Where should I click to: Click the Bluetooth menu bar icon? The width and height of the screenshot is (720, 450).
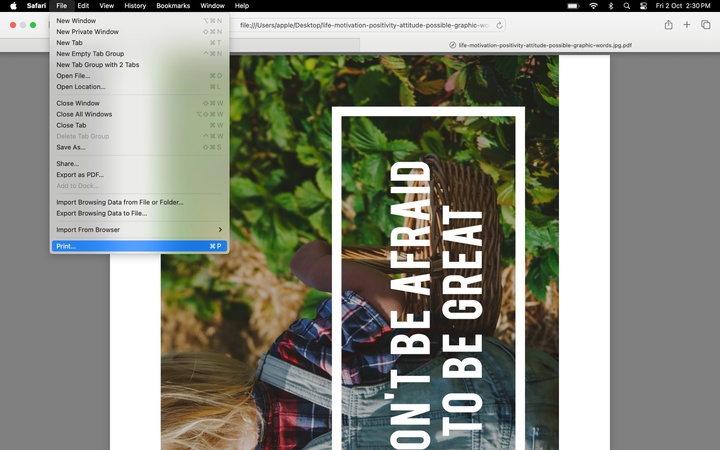pyautogui.click(x=611, y=6)
